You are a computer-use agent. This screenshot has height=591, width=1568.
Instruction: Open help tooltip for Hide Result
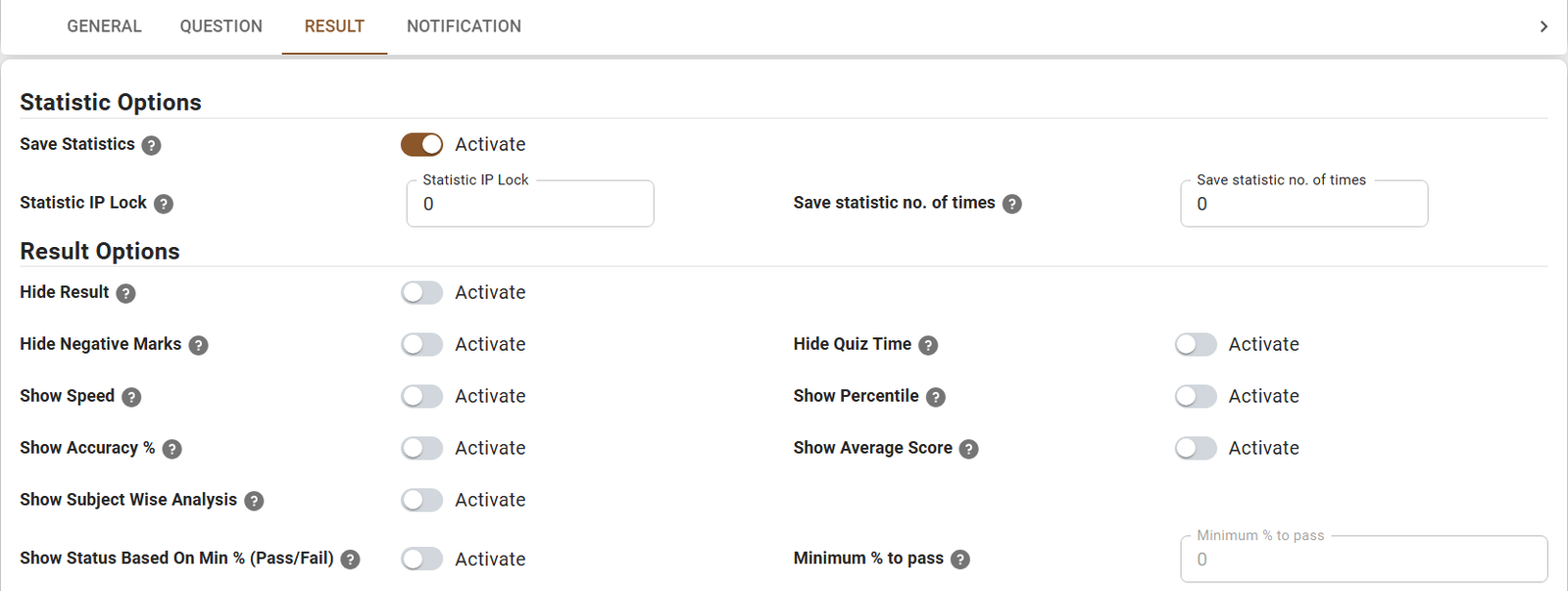[125, 293]
